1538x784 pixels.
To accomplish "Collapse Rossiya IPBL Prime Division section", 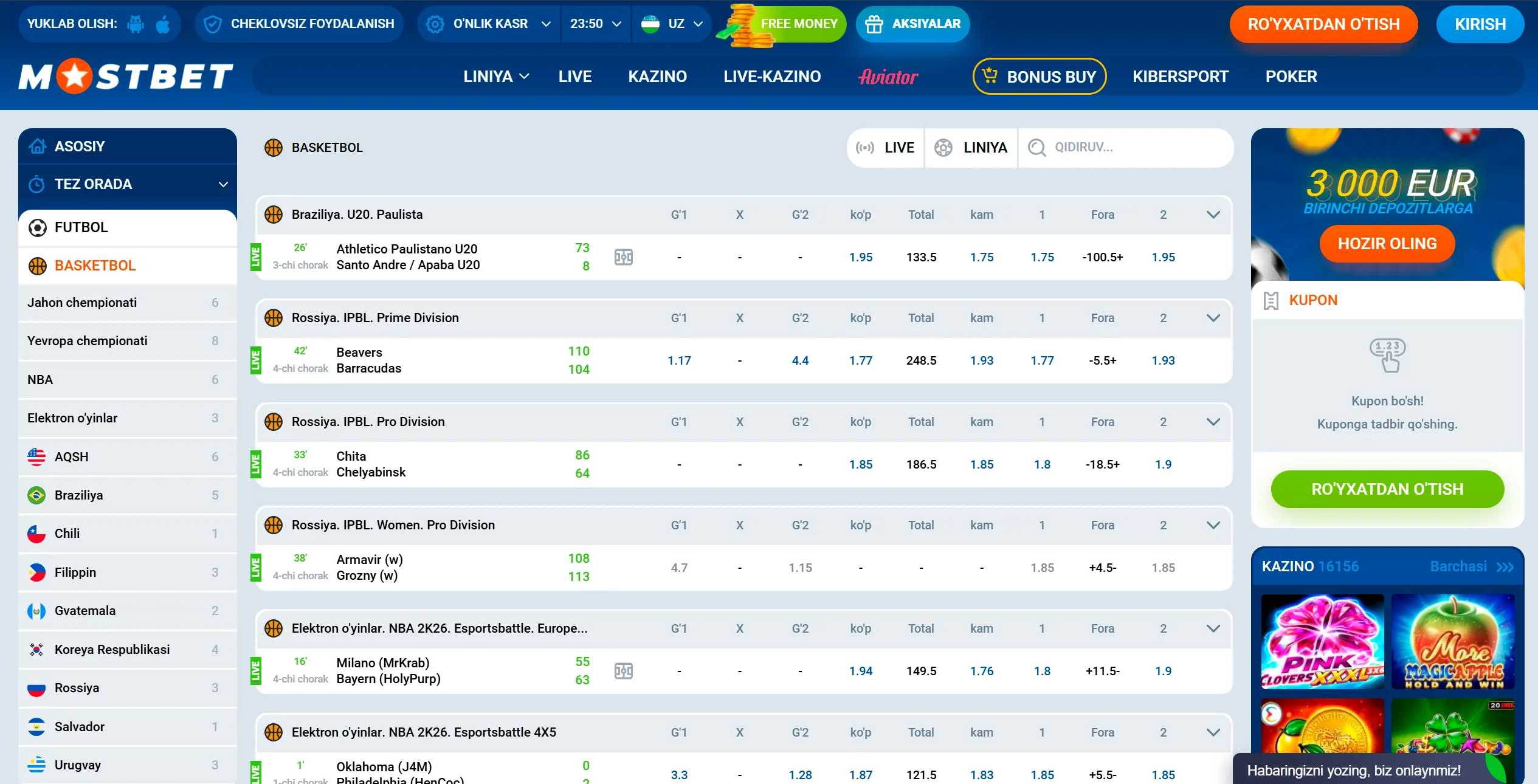I will point(1213,318).
